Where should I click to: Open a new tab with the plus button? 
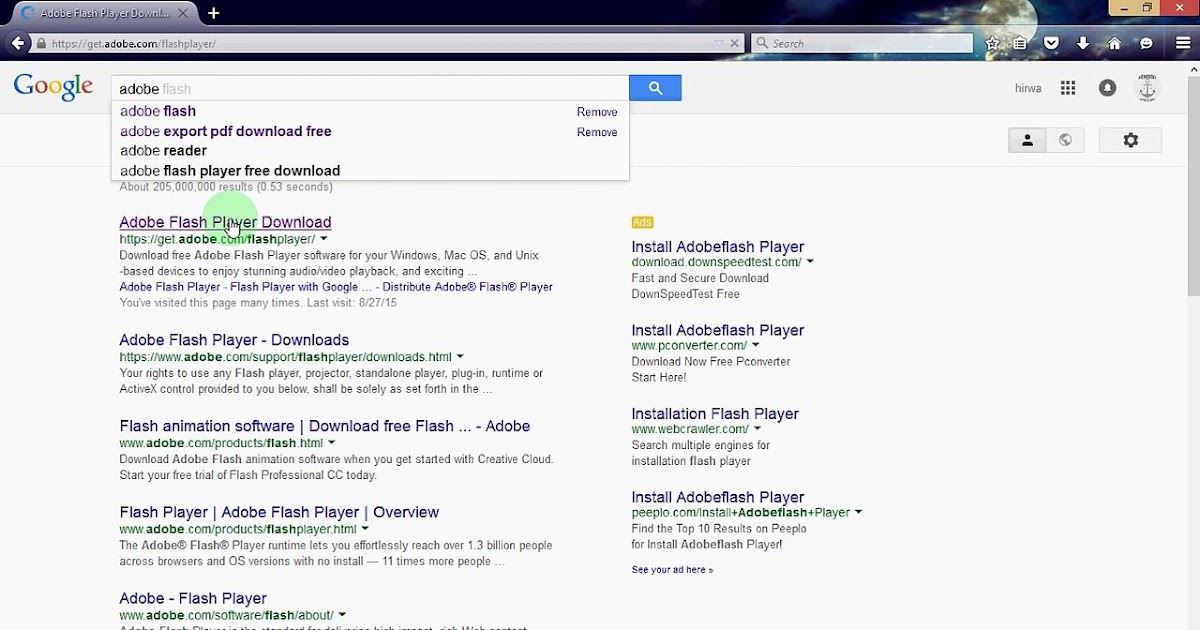(213, 13)
